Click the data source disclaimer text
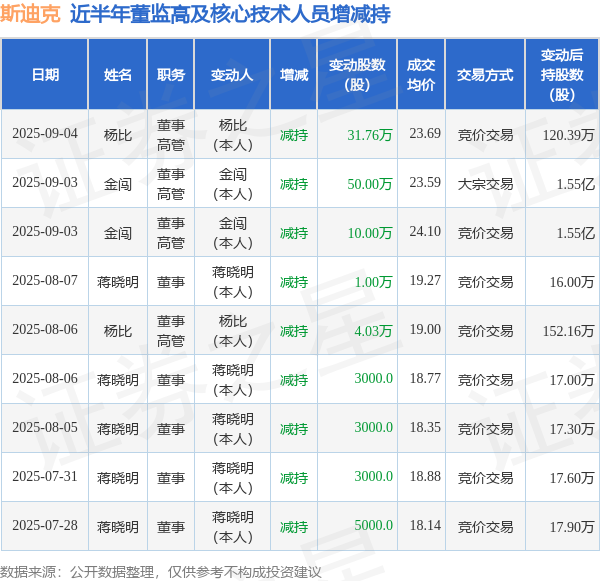The height and width of the screenshot is (581, 600). (161, 572)
